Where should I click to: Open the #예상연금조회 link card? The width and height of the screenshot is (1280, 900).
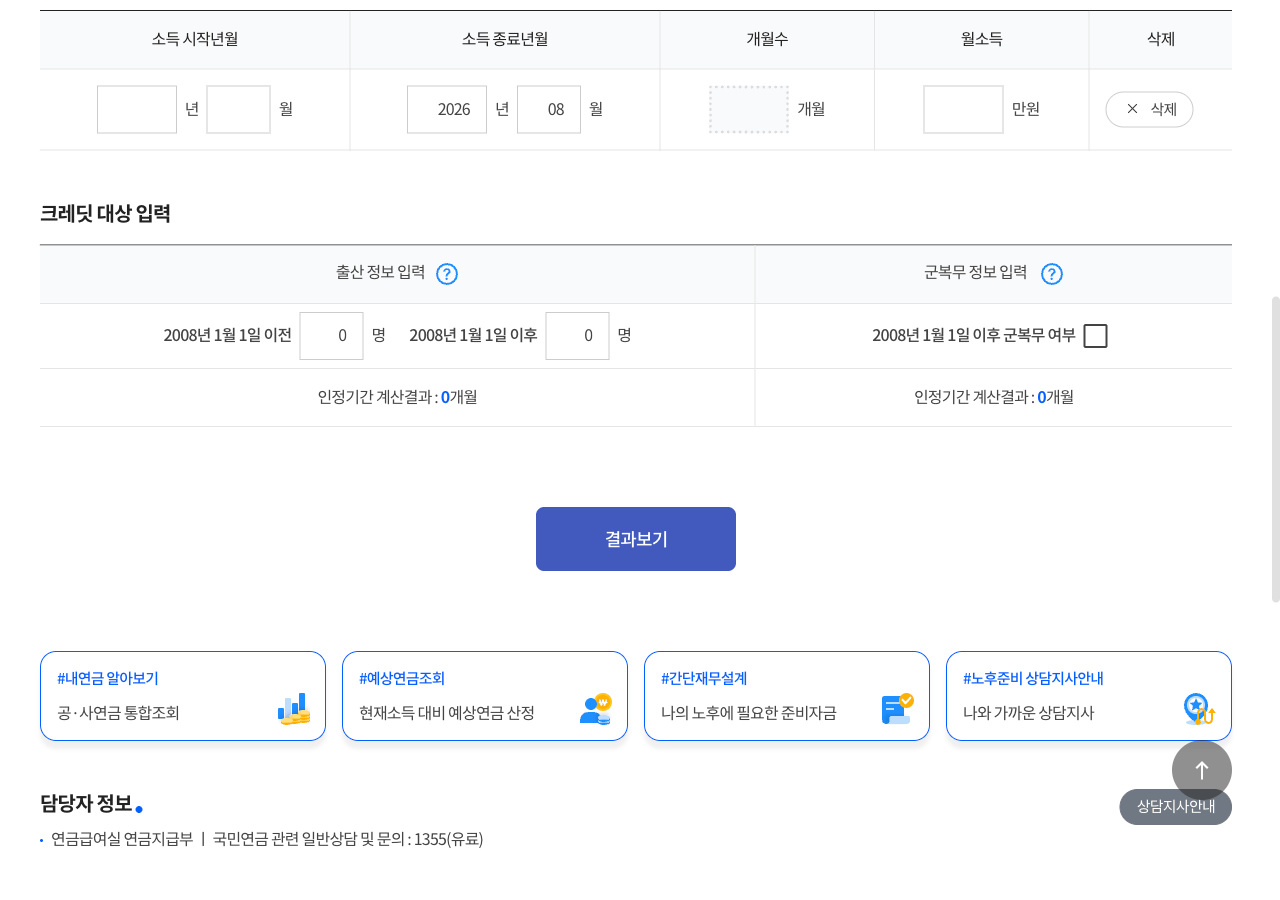tap(485, 696)
